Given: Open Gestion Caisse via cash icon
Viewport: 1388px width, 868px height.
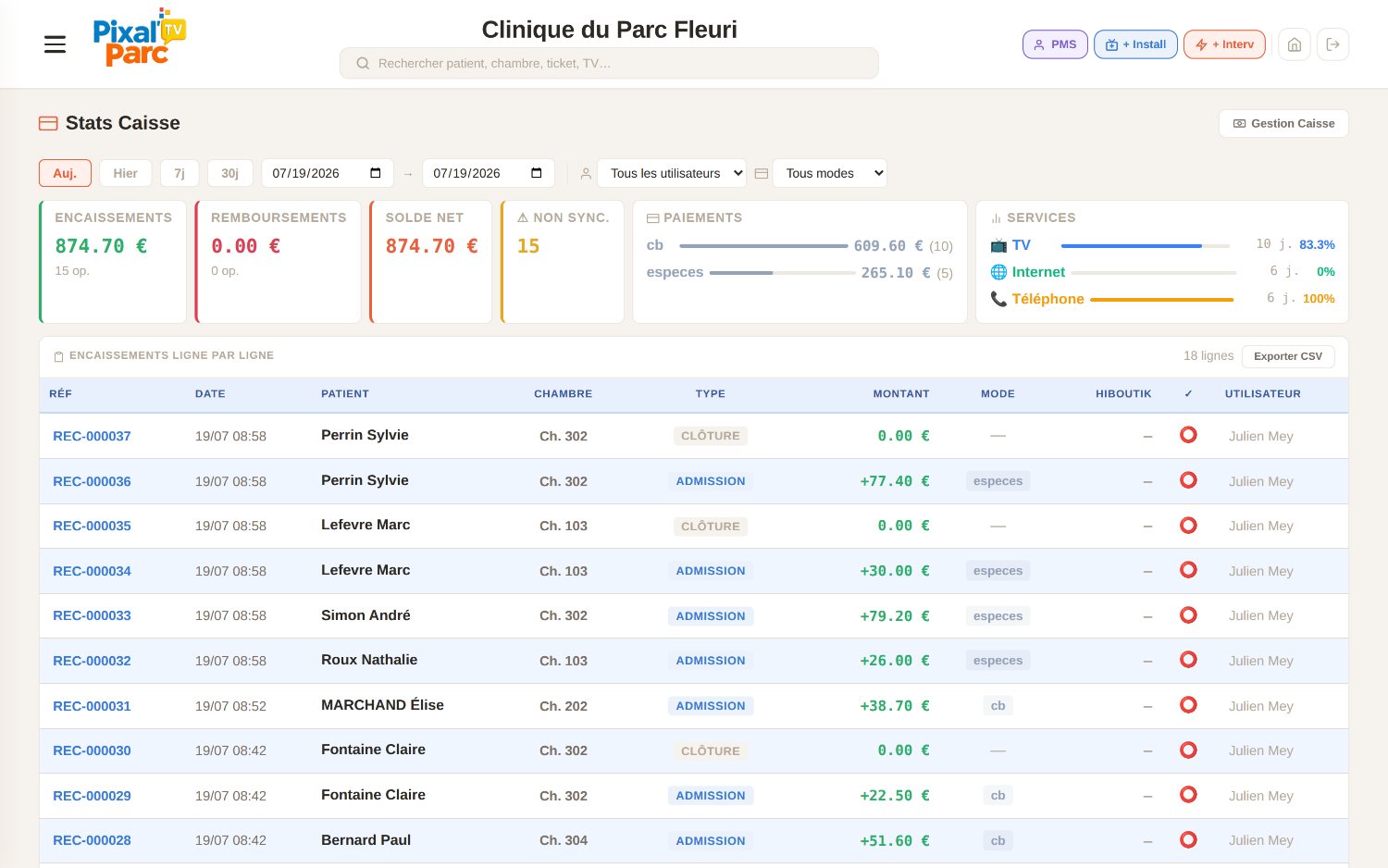Looking at the screenshot, I should click(1239, 123).
